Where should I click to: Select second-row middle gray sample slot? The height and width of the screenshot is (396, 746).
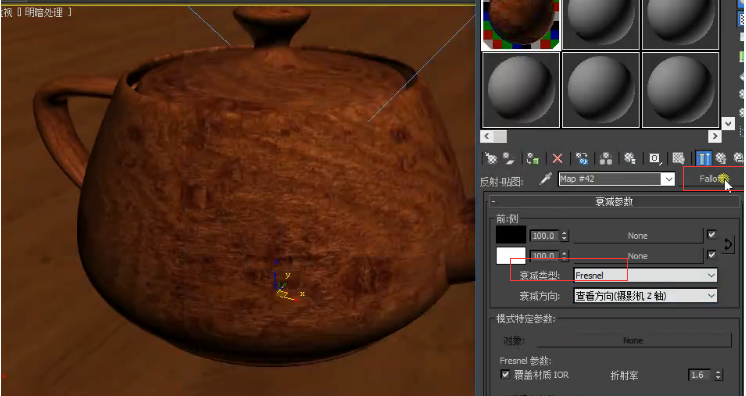(601, 90)
